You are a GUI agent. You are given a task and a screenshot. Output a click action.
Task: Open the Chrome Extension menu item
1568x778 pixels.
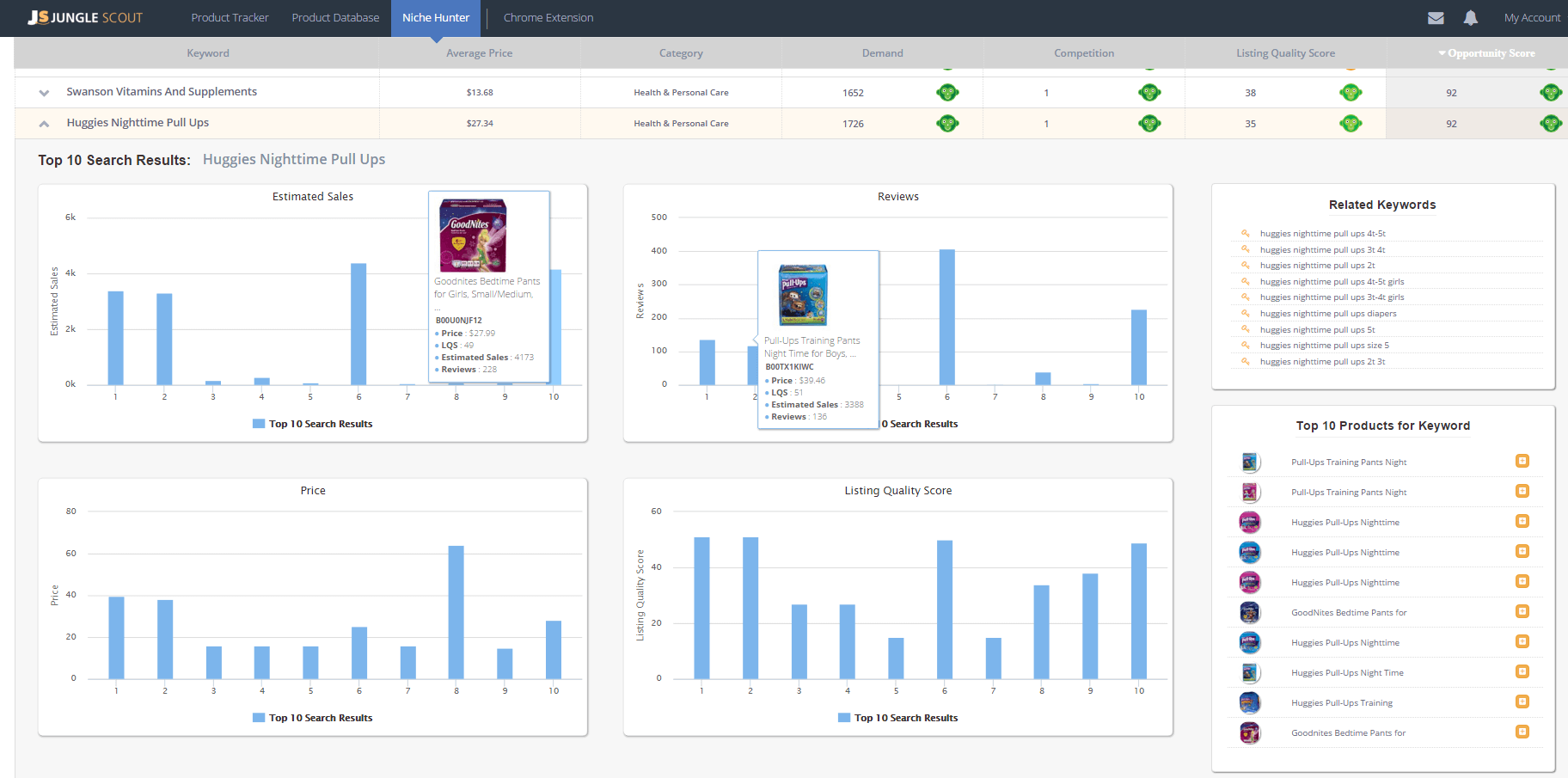(548, 17)
